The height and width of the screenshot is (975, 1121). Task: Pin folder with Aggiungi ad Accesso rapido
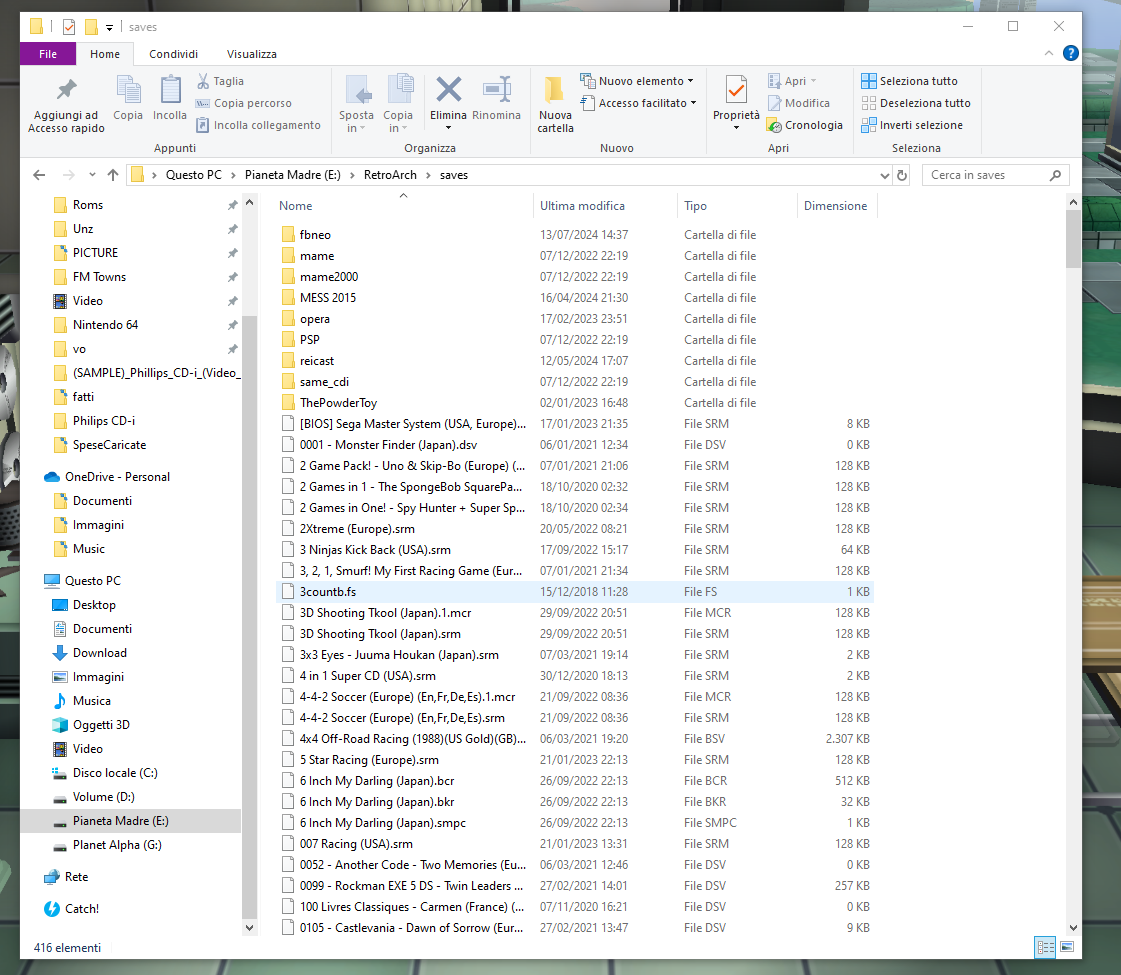click(x=66, y=104)
